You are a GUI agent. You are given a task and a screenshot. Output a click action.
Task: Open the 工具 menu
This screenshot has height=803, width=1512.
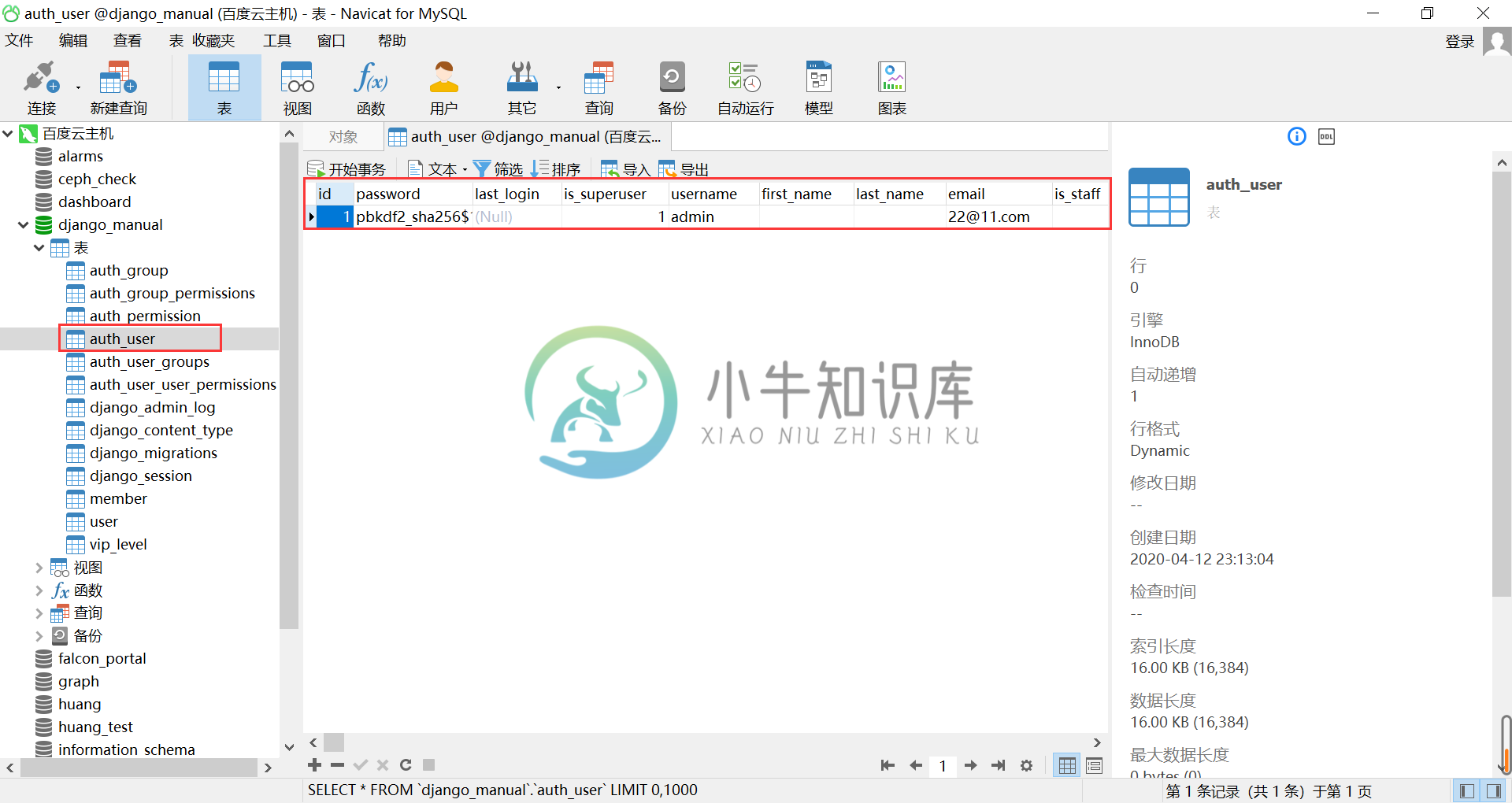[277, 40]
